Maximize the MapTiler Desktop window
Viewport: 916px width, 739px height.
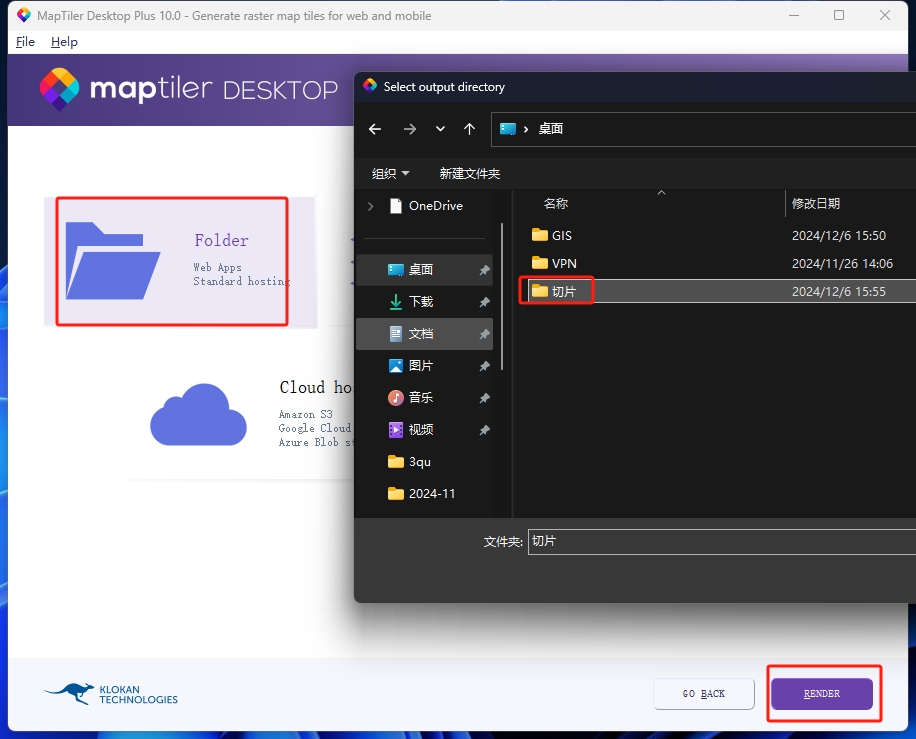(x=839, y=15)
